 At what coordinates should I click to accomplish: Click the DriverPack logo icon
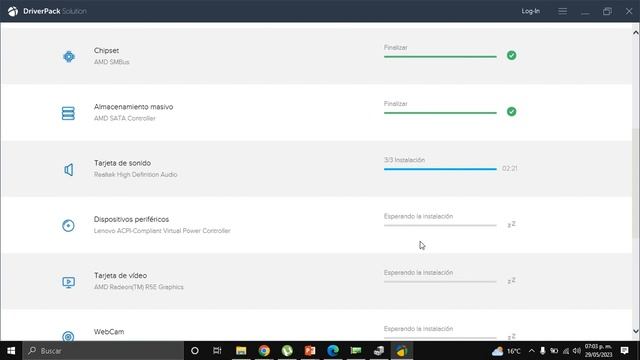[x=13, y=11]
